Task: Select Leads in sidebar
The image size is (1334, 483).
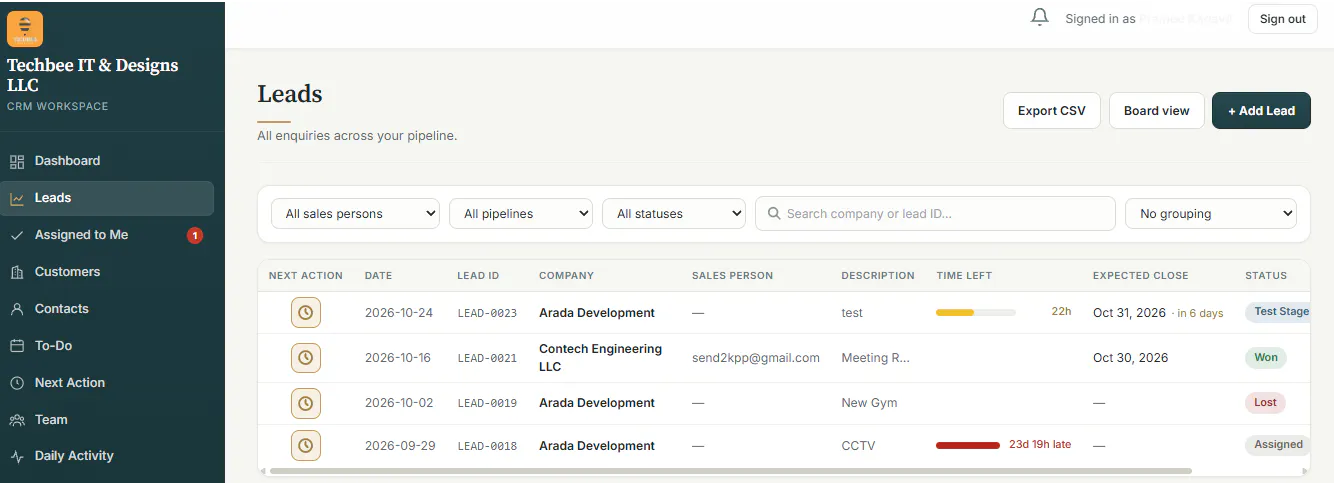Action: click(x=107, y=198)
